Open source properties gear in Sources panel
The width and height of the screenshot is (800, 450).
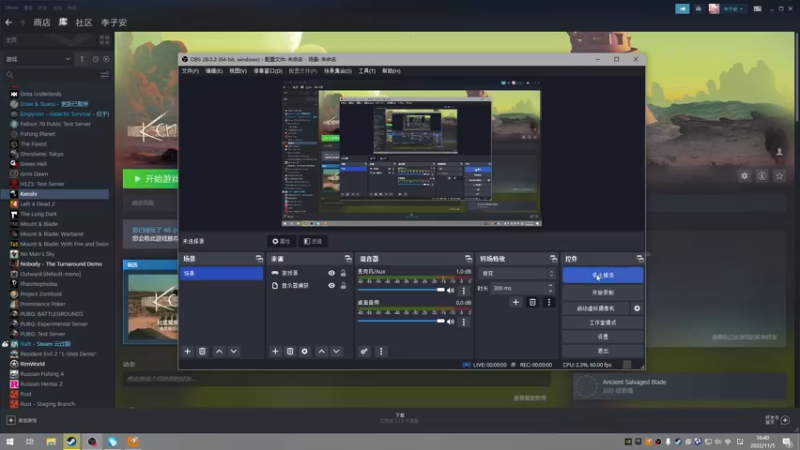(305, 351)
